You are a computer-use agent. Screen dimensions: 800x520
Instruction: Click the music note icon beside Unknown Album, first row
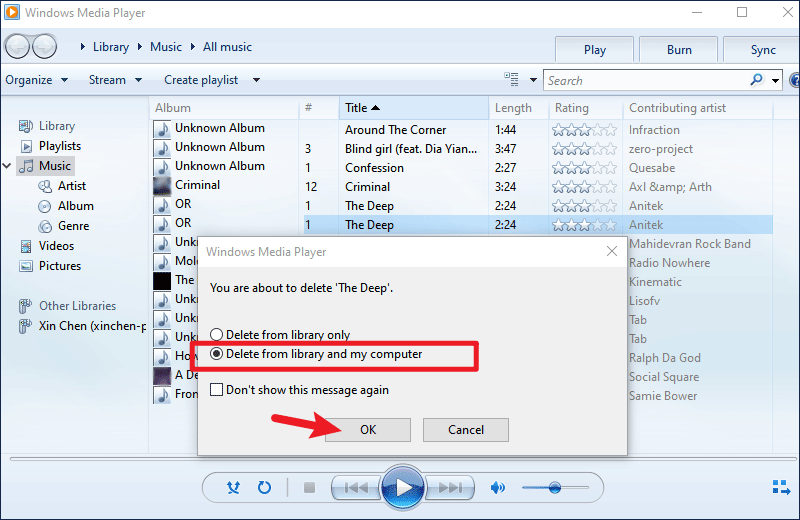[x=162, y=129]
